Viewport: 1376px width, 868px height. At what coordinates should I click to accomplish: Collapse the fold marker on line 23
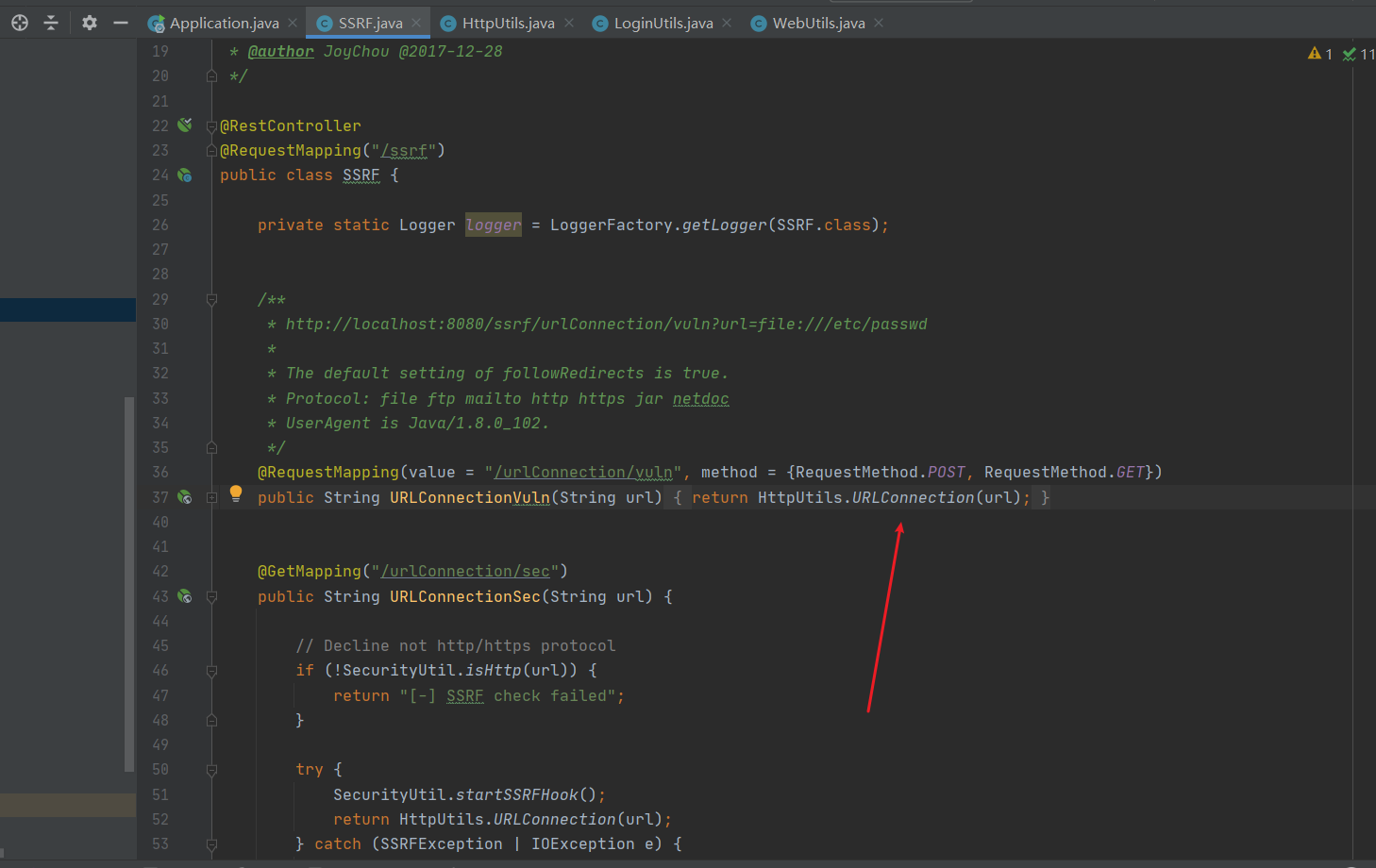(212, 151)
